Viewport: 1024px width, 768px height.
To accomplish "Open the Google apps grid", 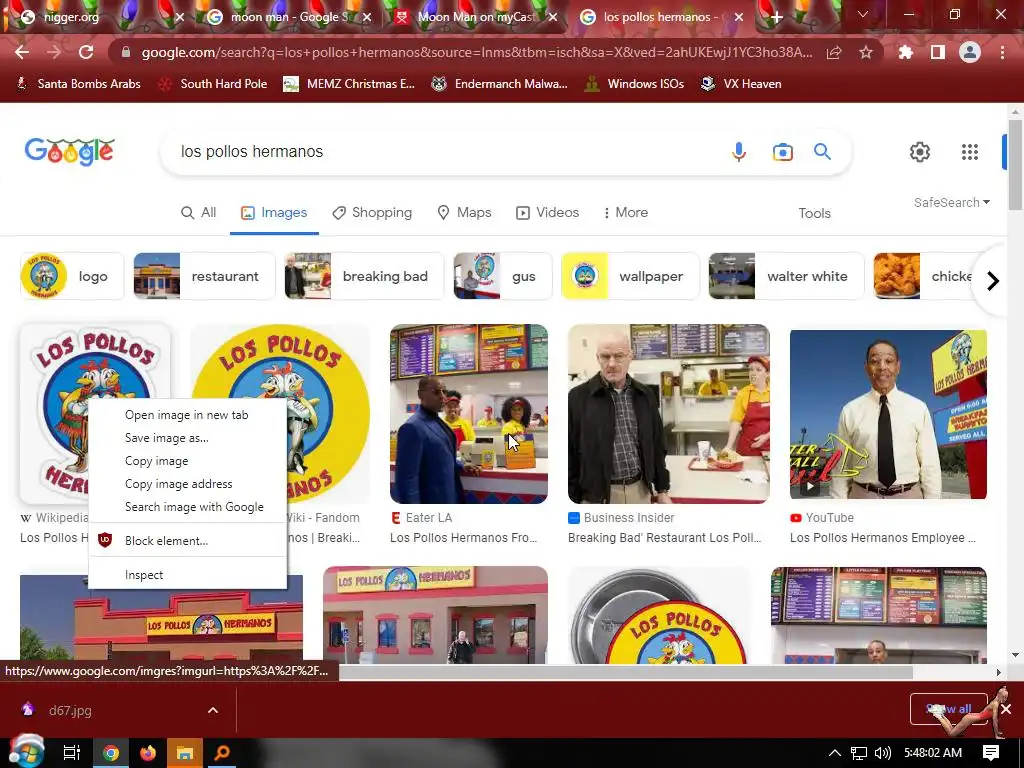I will pyautogui.click(x=970, y=152).
